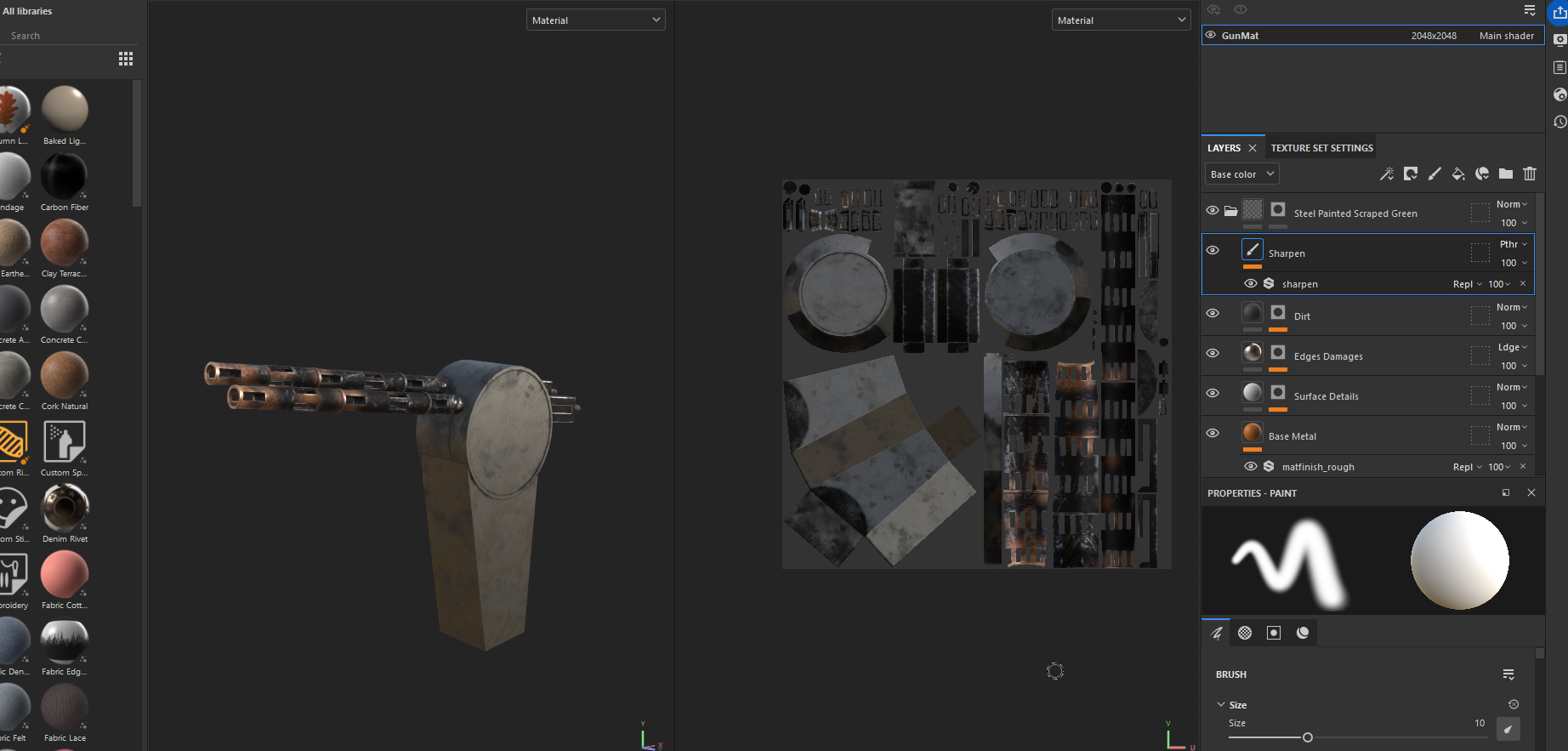Select the Layers tab

1224,148
